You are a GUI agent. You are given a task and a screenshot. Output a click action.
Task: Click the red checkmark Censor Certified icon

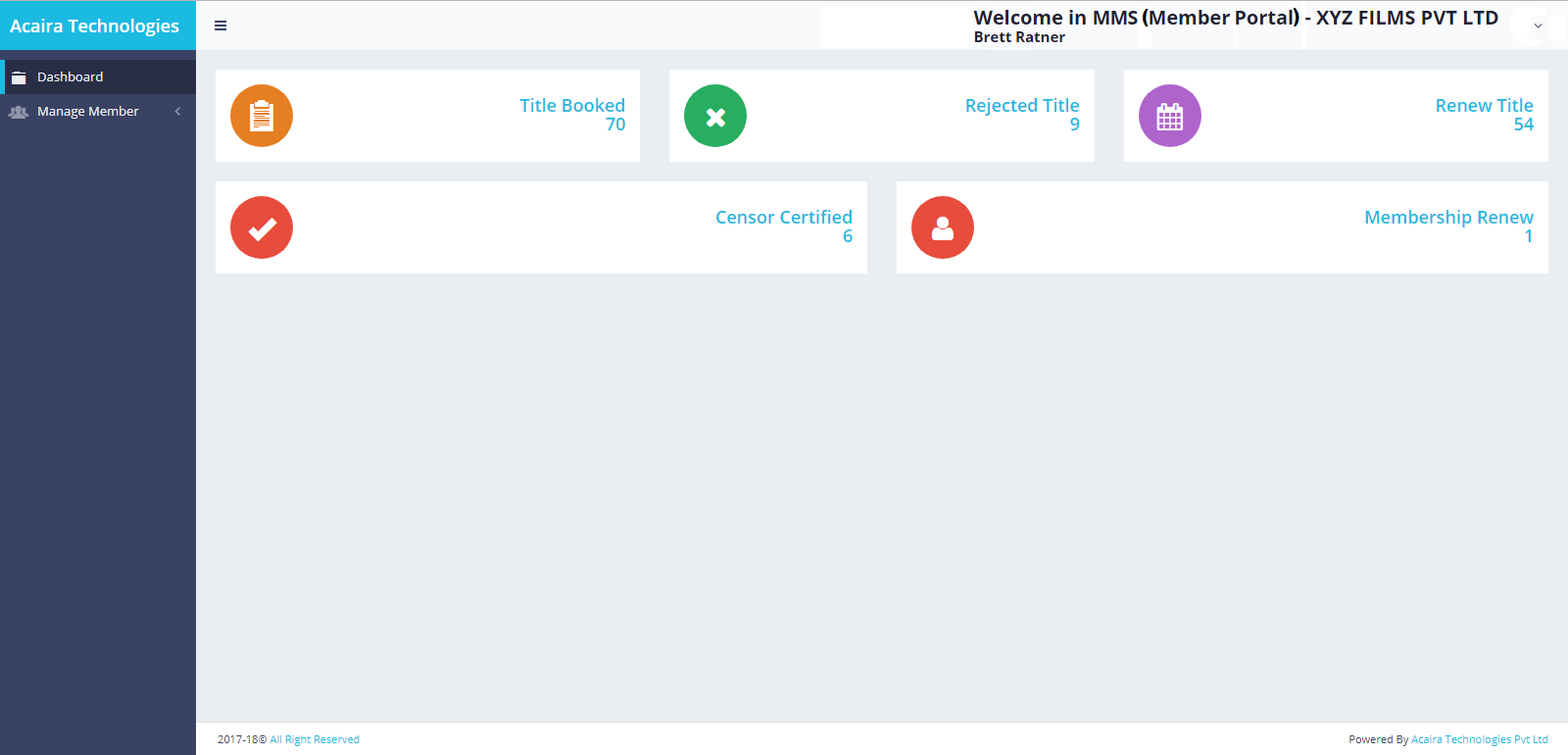click(262, 227)
